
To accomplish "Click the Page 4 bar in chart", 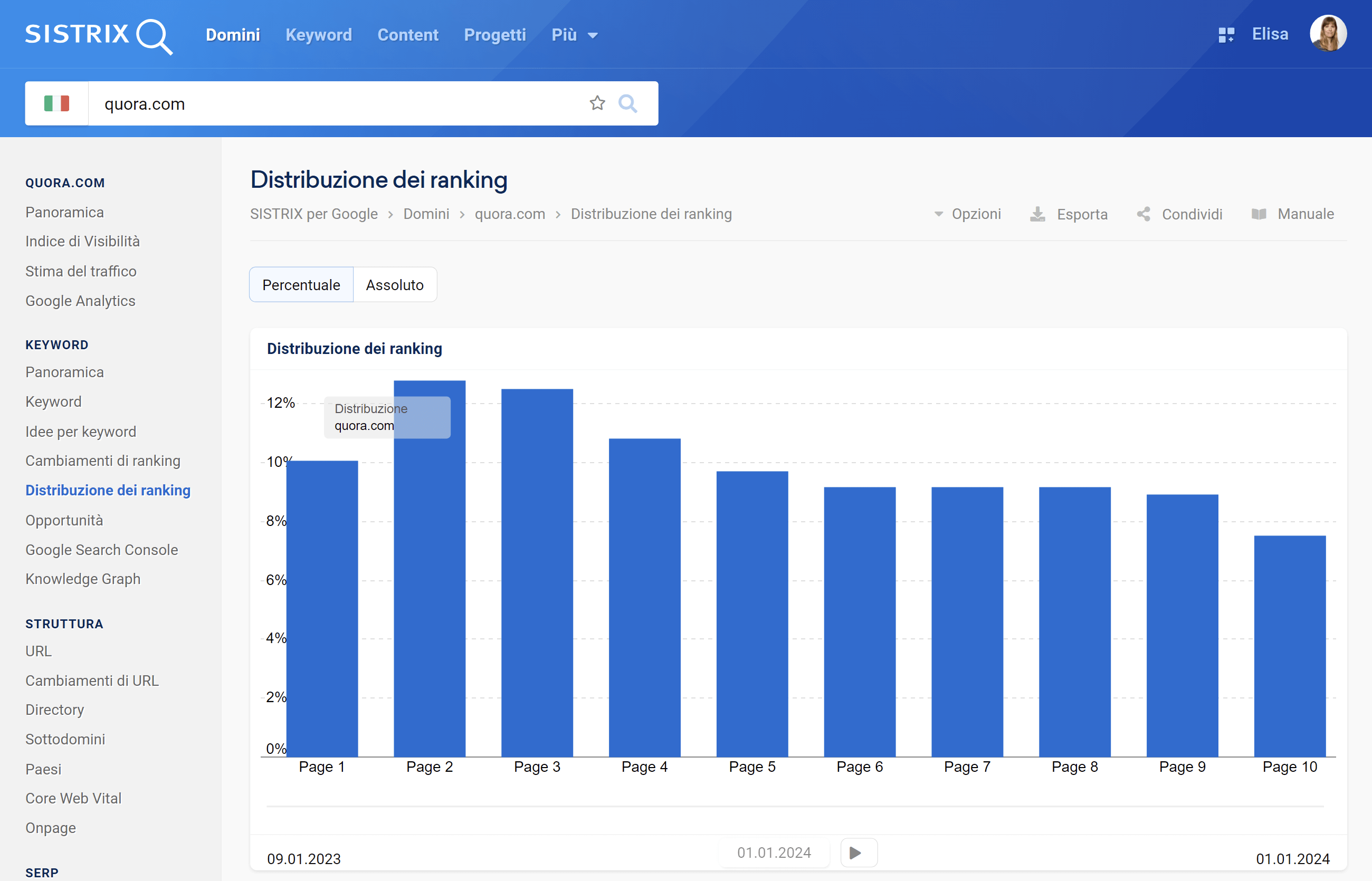I will click(x=645, y=598).
